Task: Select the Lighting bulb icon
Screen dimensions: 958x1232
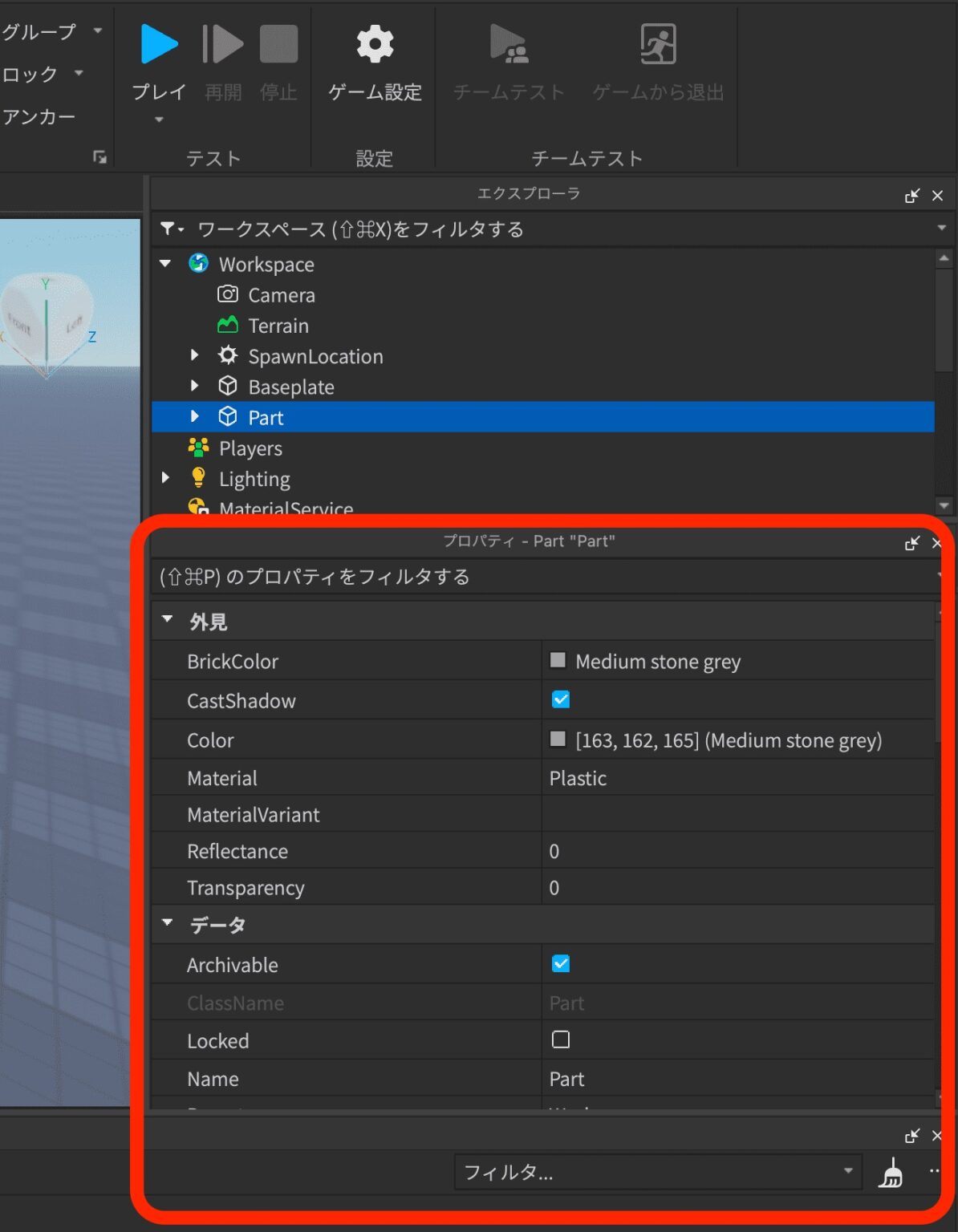Action: 198,478
